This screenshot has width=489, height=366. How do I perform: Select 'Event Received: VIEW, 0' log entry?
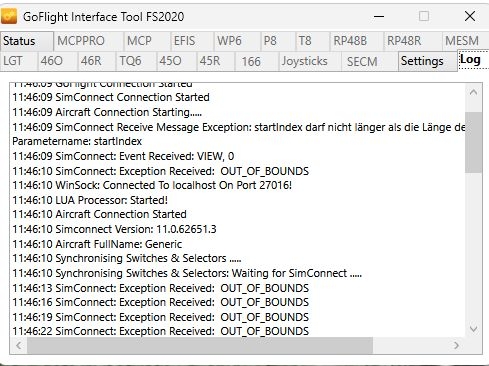(123, 156)
